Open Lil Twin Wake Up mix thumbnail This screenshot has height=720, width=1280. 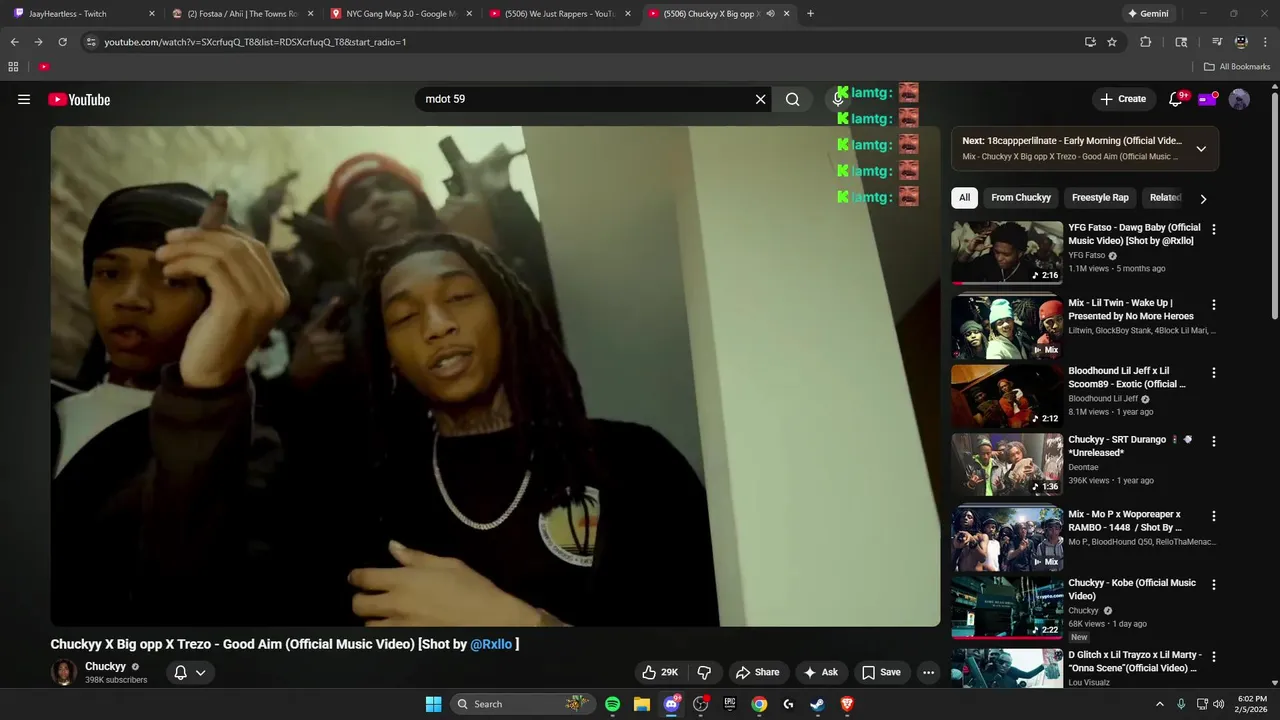(x=1007, y=326)
